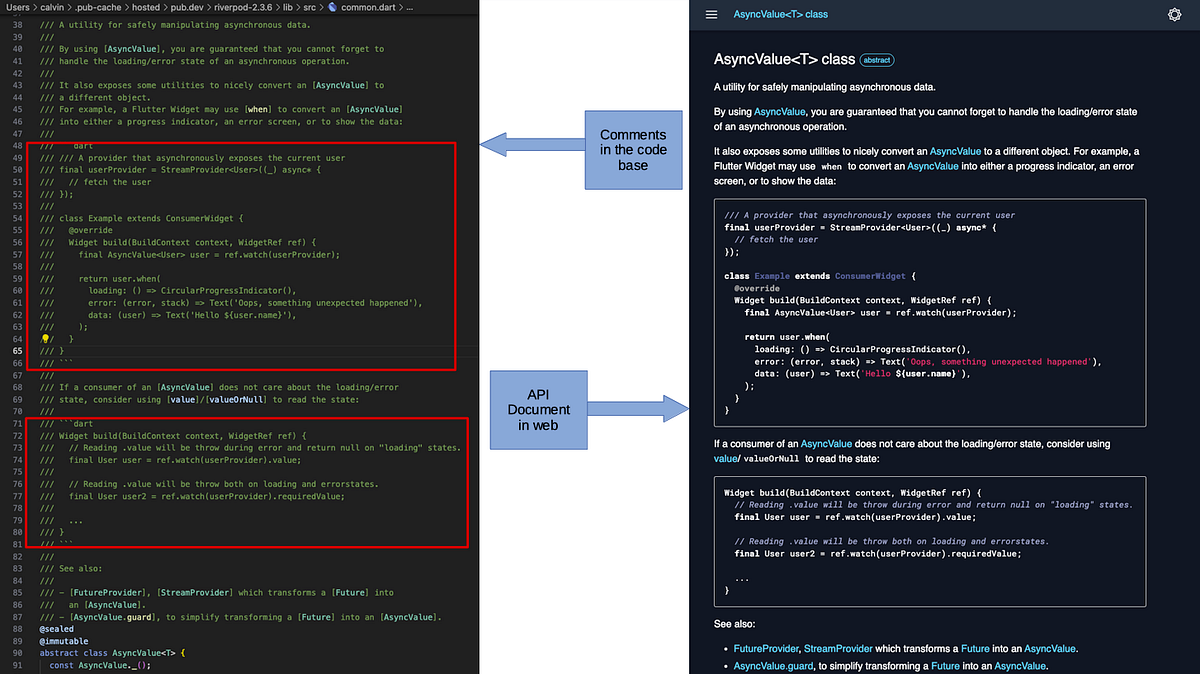The width and height of the screenshot is (1200, 674).
Task: Follow the AsyncValue.guard link under See also
Action: pyautogui.click(x=772, y=667)
